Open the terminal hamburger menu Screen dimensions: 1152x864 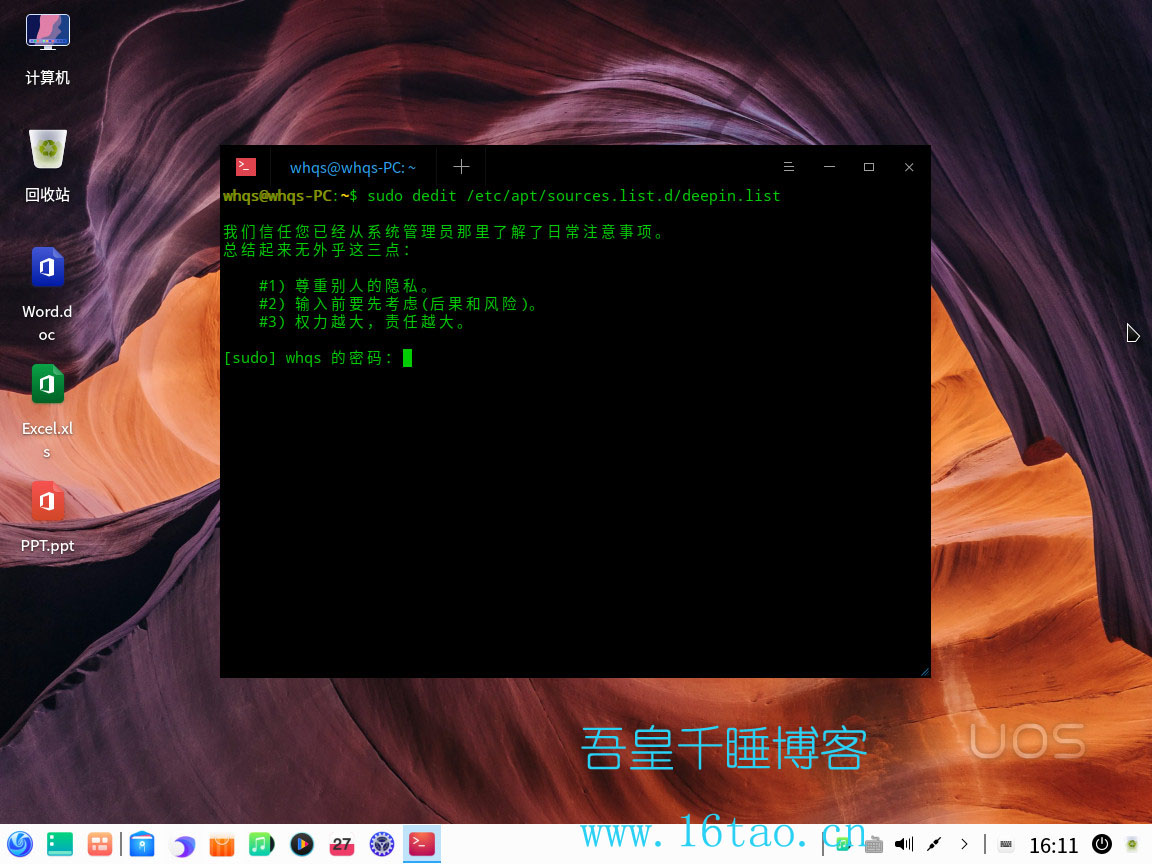click(x=788, y=167)
